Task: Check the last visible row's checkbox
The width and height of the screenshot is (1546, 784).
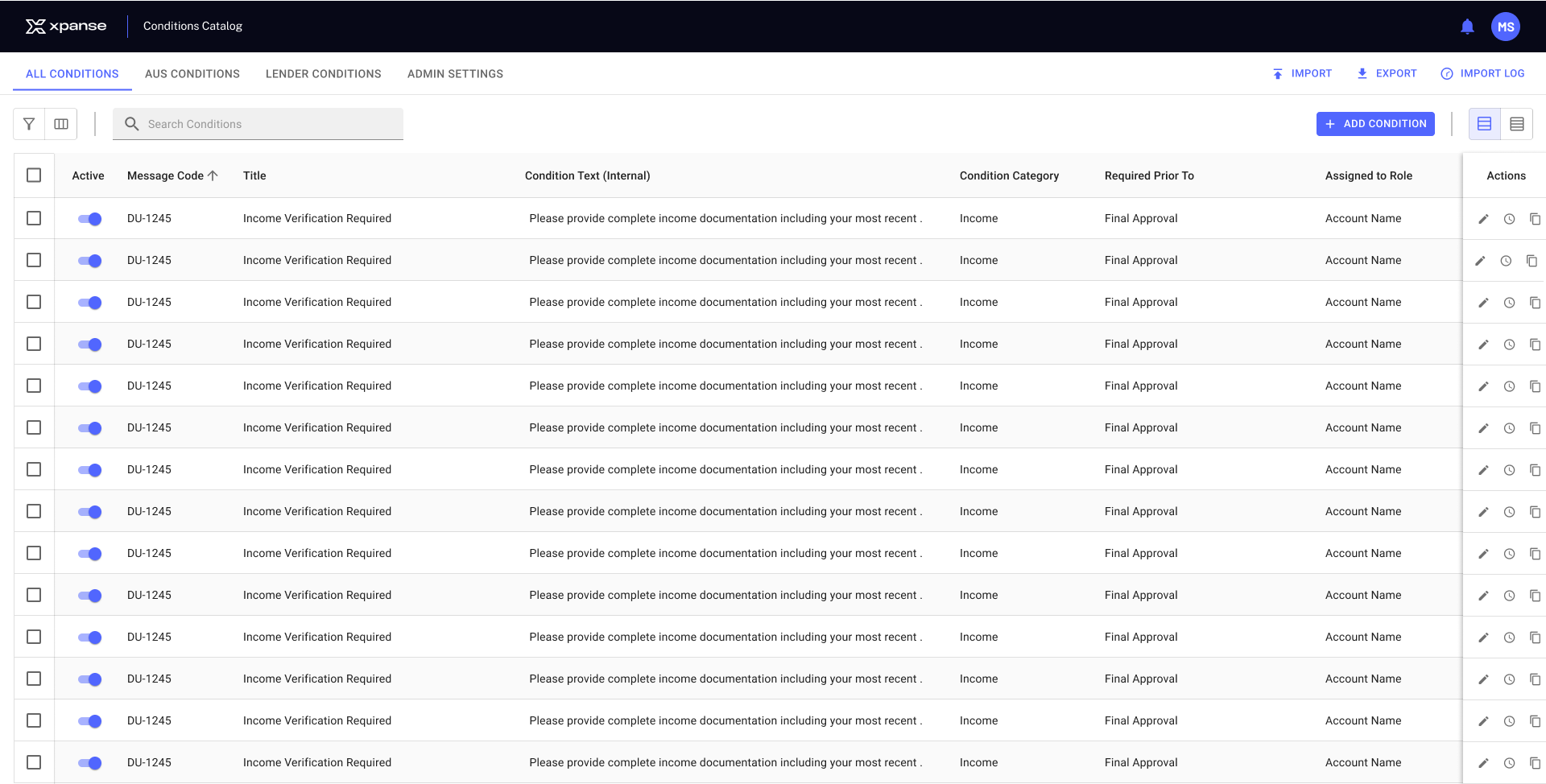Action: (34, 762)
